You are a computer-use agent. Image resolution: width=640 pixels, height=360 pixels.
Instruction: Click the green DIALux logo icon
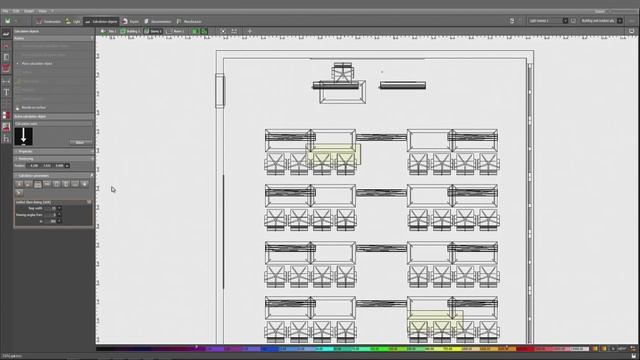(x=7, y=21)
